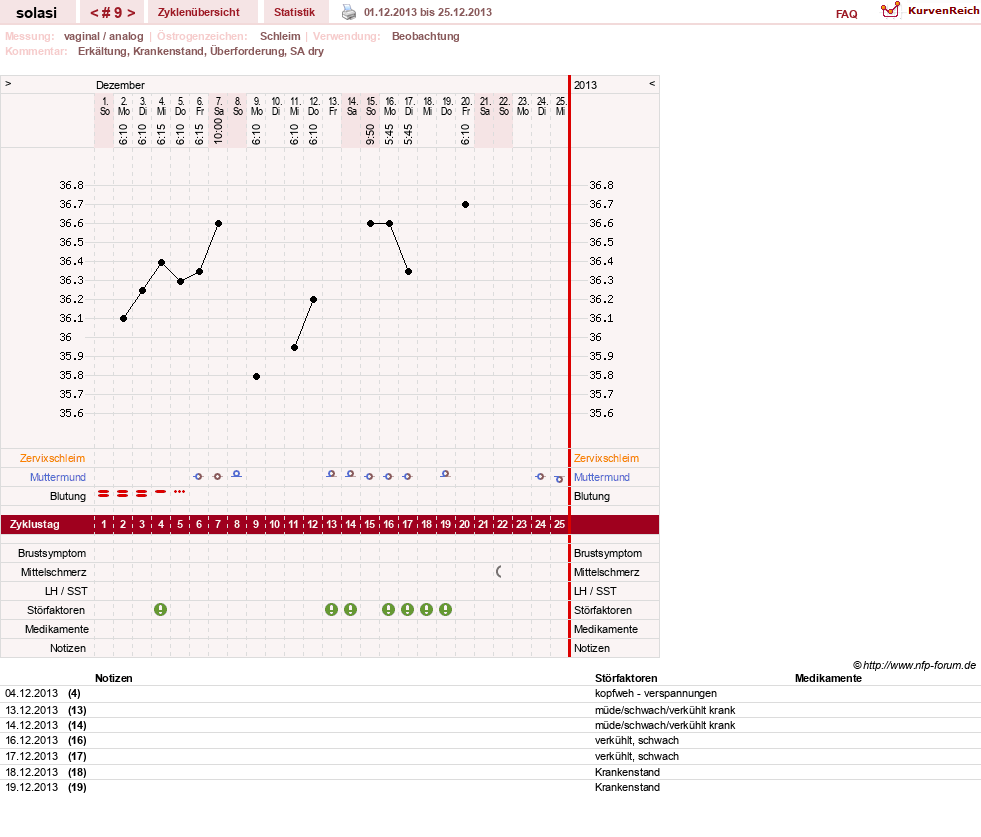Select temperature point 36.1 on day 2
Screen dimensions: 981x837
click(x=123, y=318)
